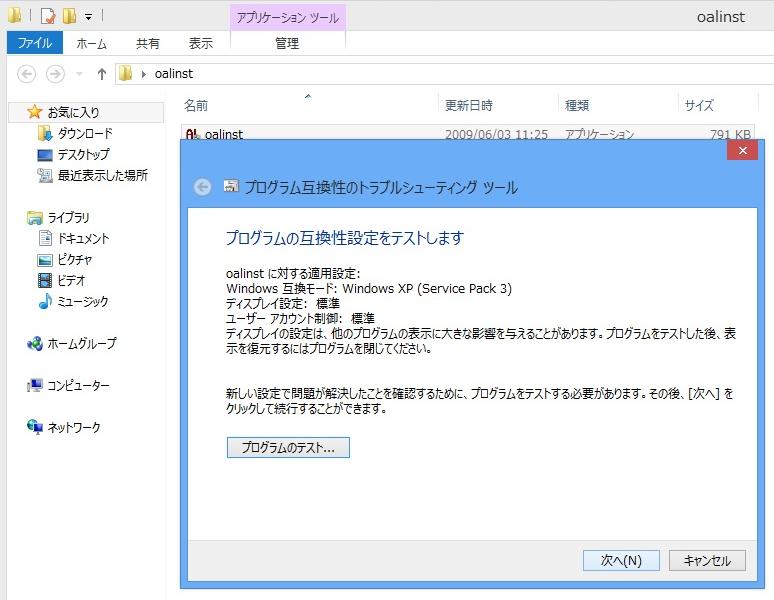Close the troubleshooting dialog with X
Viewport: 774px width, 600px height.
click(x=742, y=150)
